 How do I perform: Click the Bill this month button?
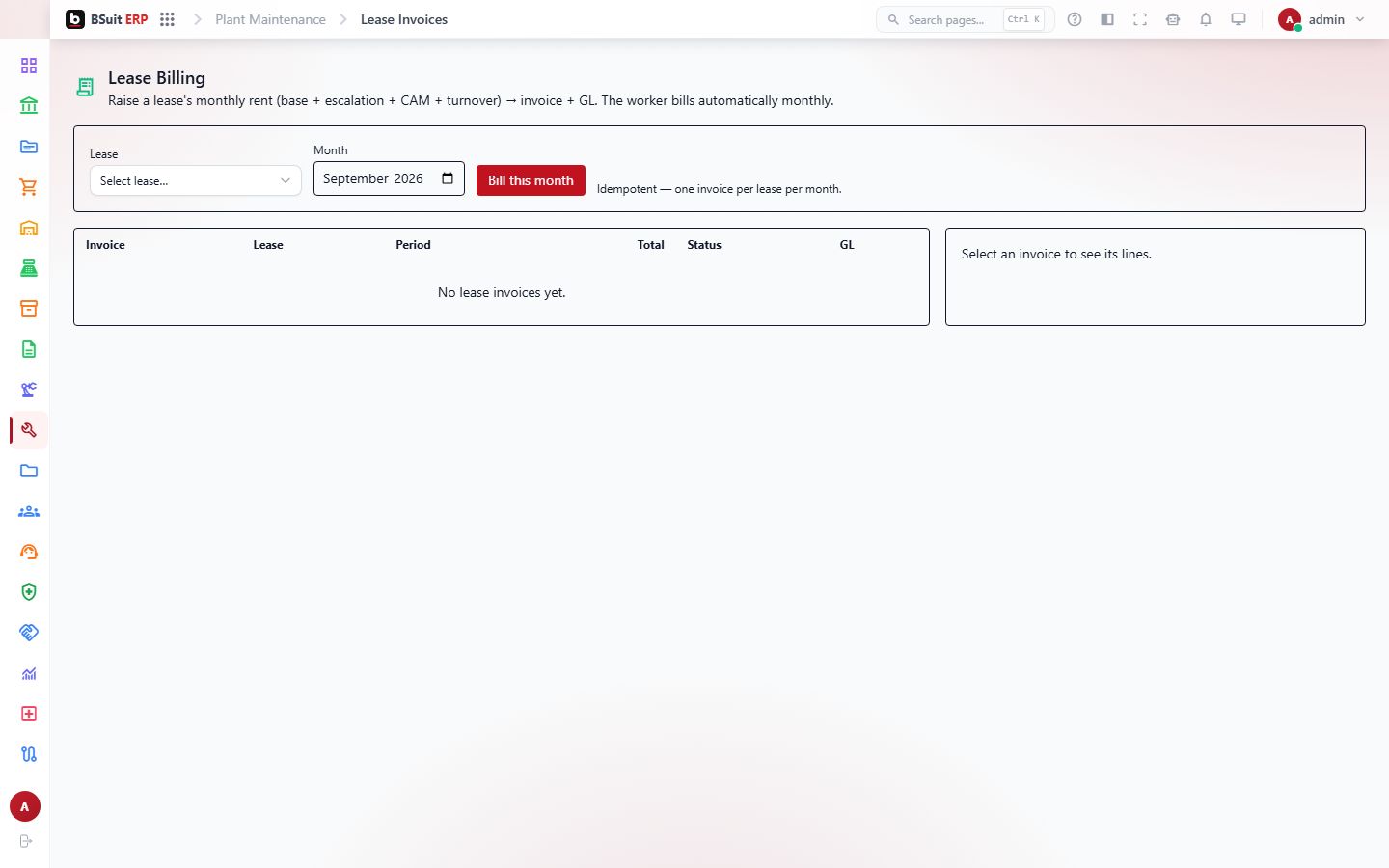[x=531, y=180]
